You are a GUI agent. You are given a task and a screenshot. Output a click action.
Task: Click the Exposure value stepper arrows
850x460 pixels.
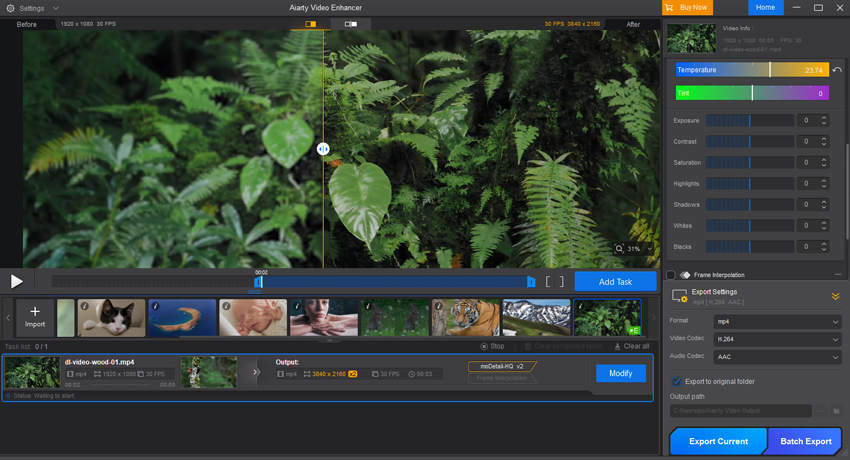pos(824,121)
